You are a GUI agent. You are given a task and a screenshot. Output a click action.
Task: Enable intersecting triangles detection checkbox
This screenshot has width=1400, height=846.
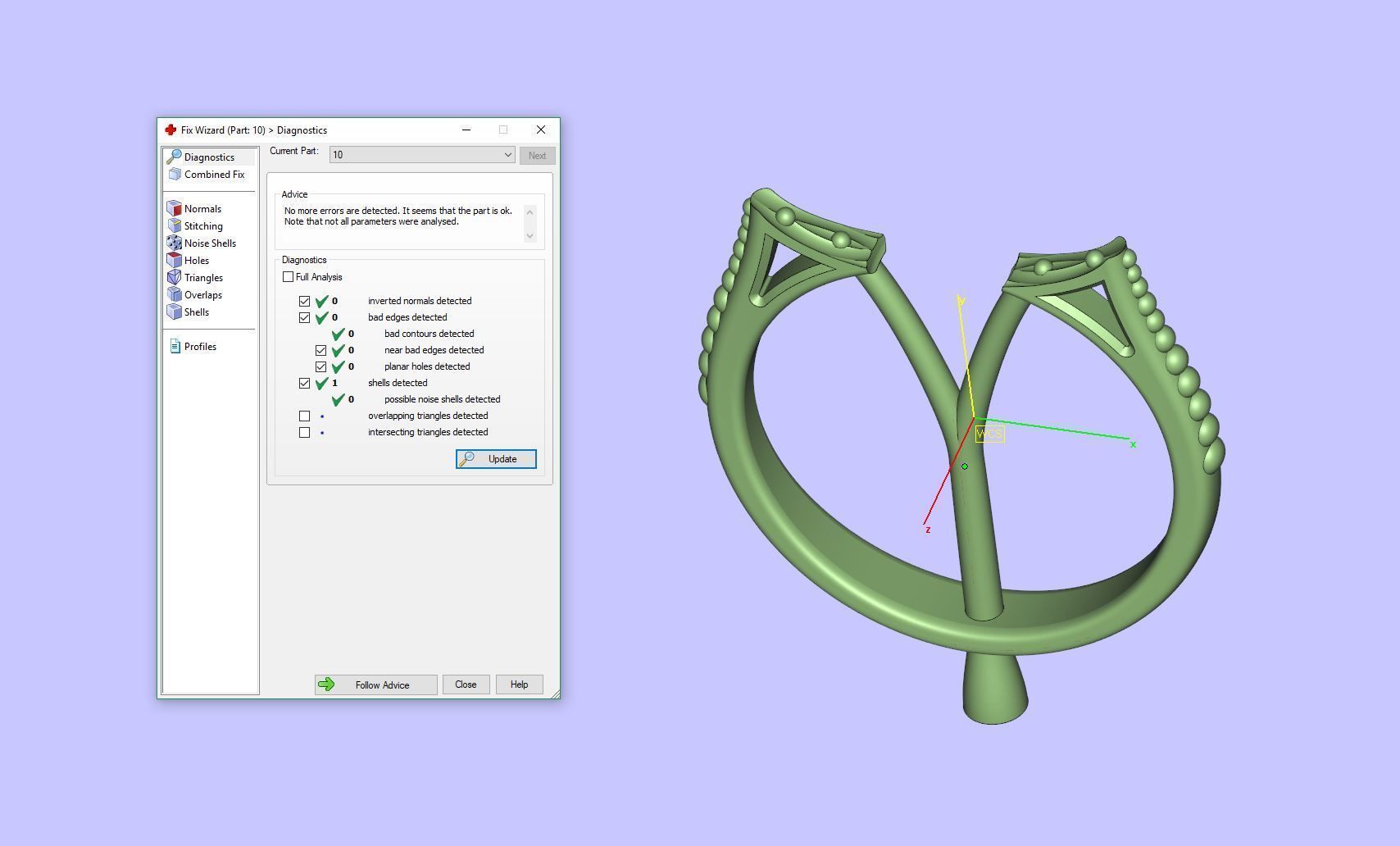[x=305, y=433]
